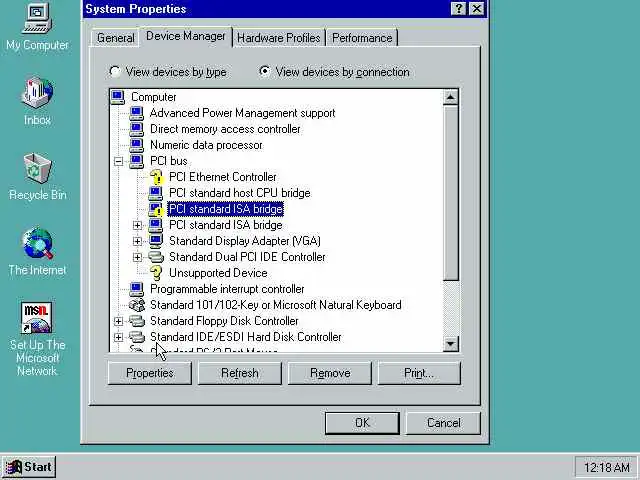Image resolution: width=640 pixels, height=480 pixels.
Task: Click the Standard Floppy Disk Controller icon
Action: coord(137,321)
